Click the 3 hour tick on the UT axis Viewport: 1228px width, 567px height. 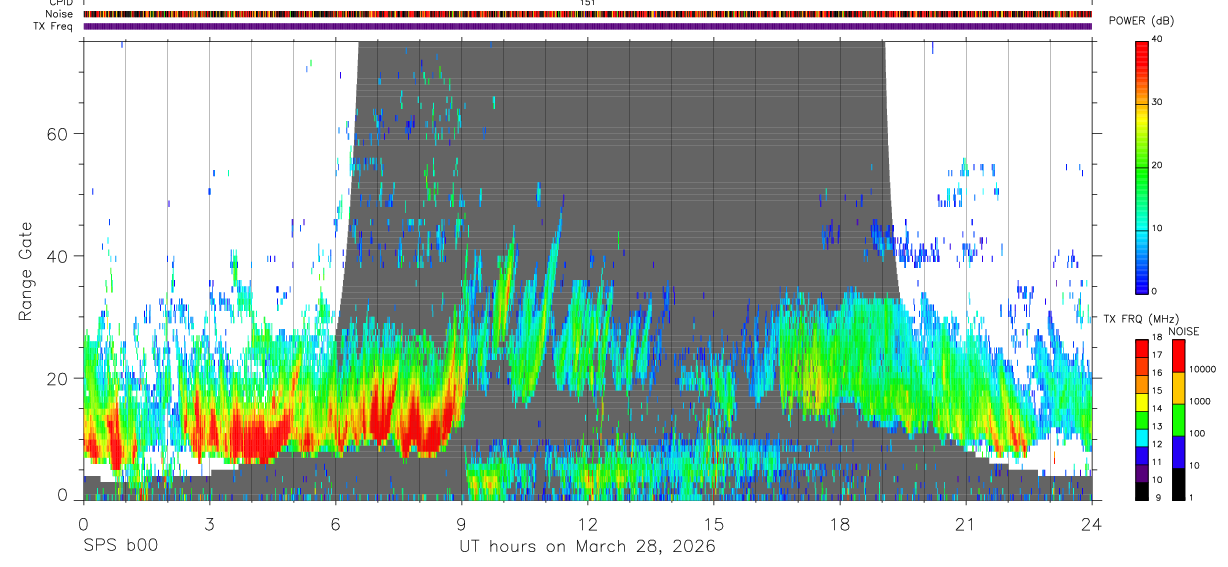point(209,523)
